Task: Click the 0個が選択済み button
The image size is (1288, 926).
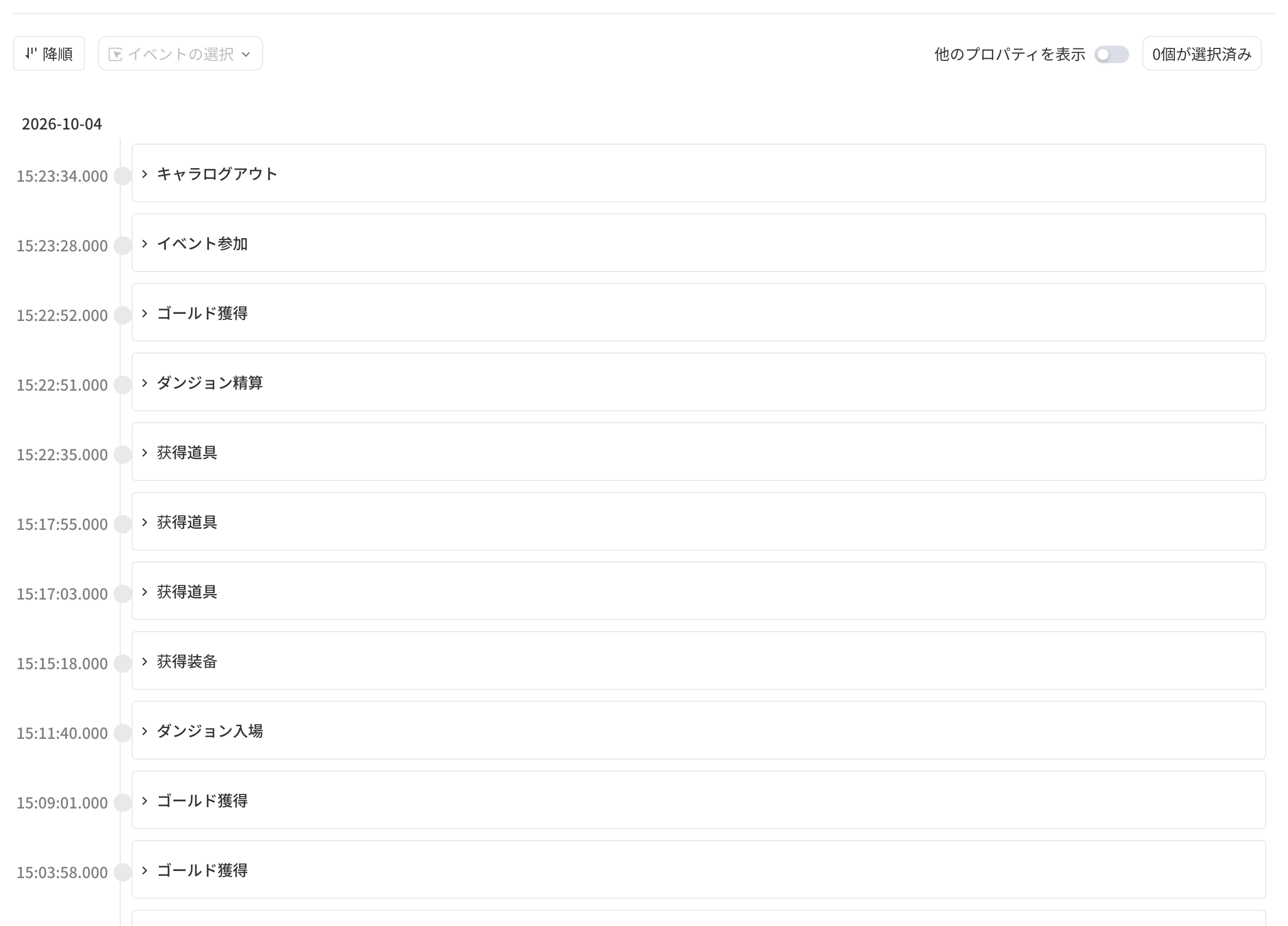Action: (x=1202, y=53)
